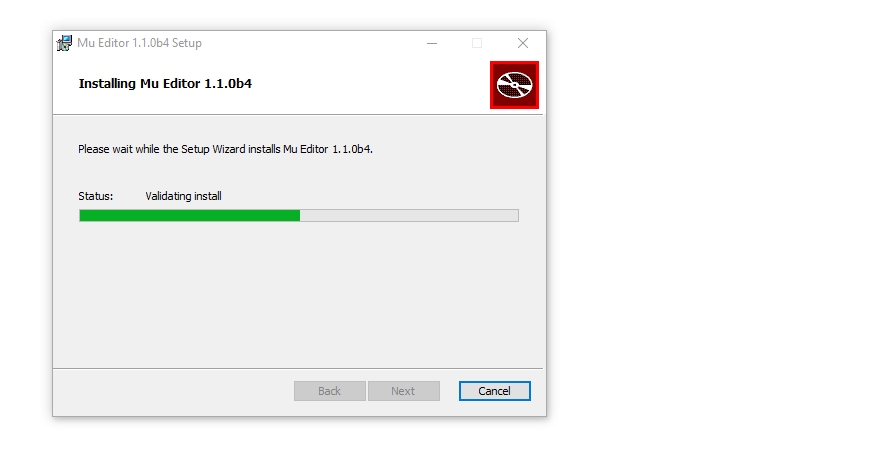874x454 pixels.
Task: Click the "Installing Mu Editor 1.1.0b4" heading
Action: coord(165,84)
